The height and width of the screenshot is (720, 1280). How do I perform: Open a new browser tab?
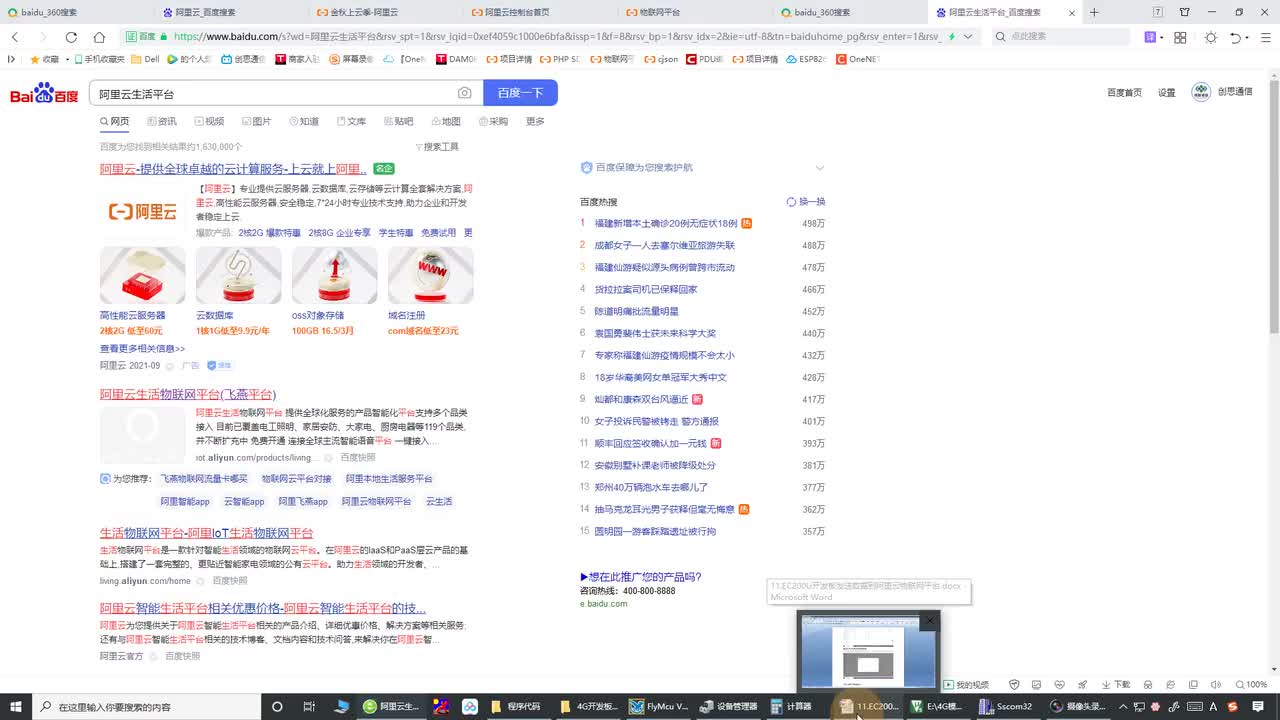pyautogui.click(x=1094, y=12)
